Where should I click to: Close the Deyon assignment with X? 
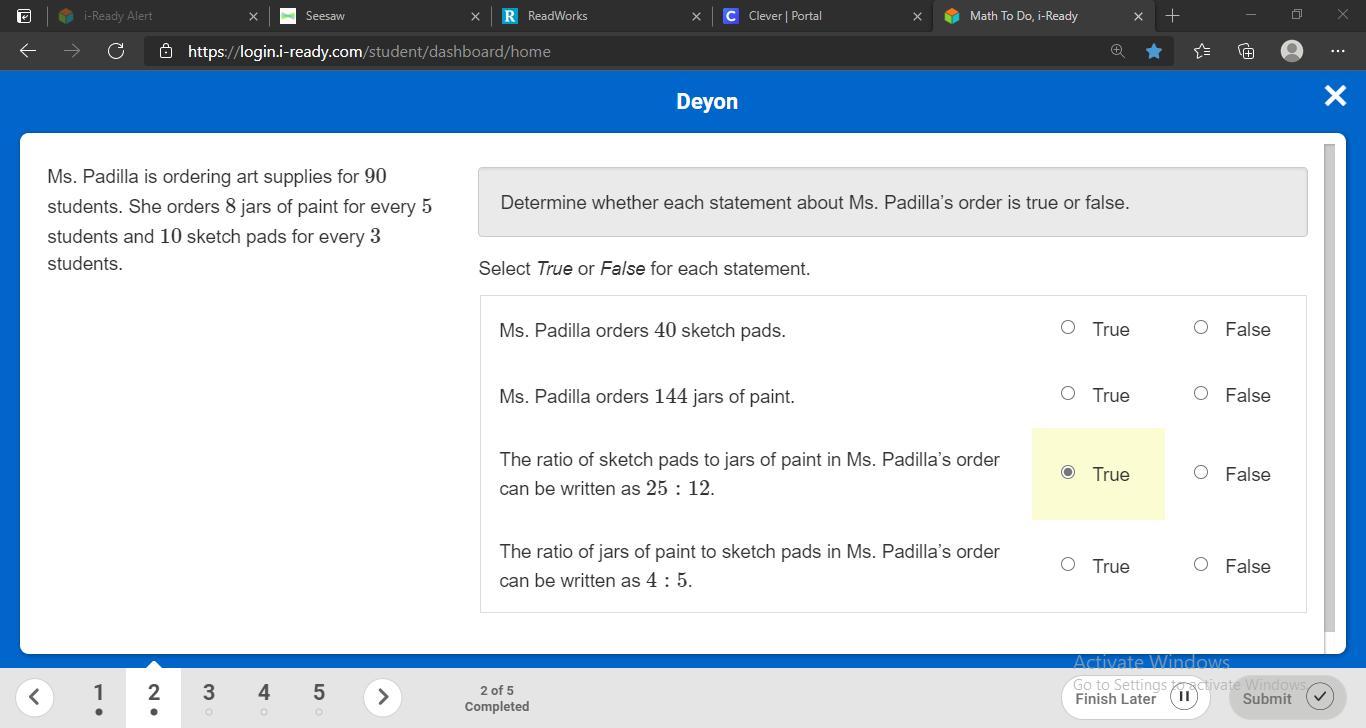(x=1335, y=96)
